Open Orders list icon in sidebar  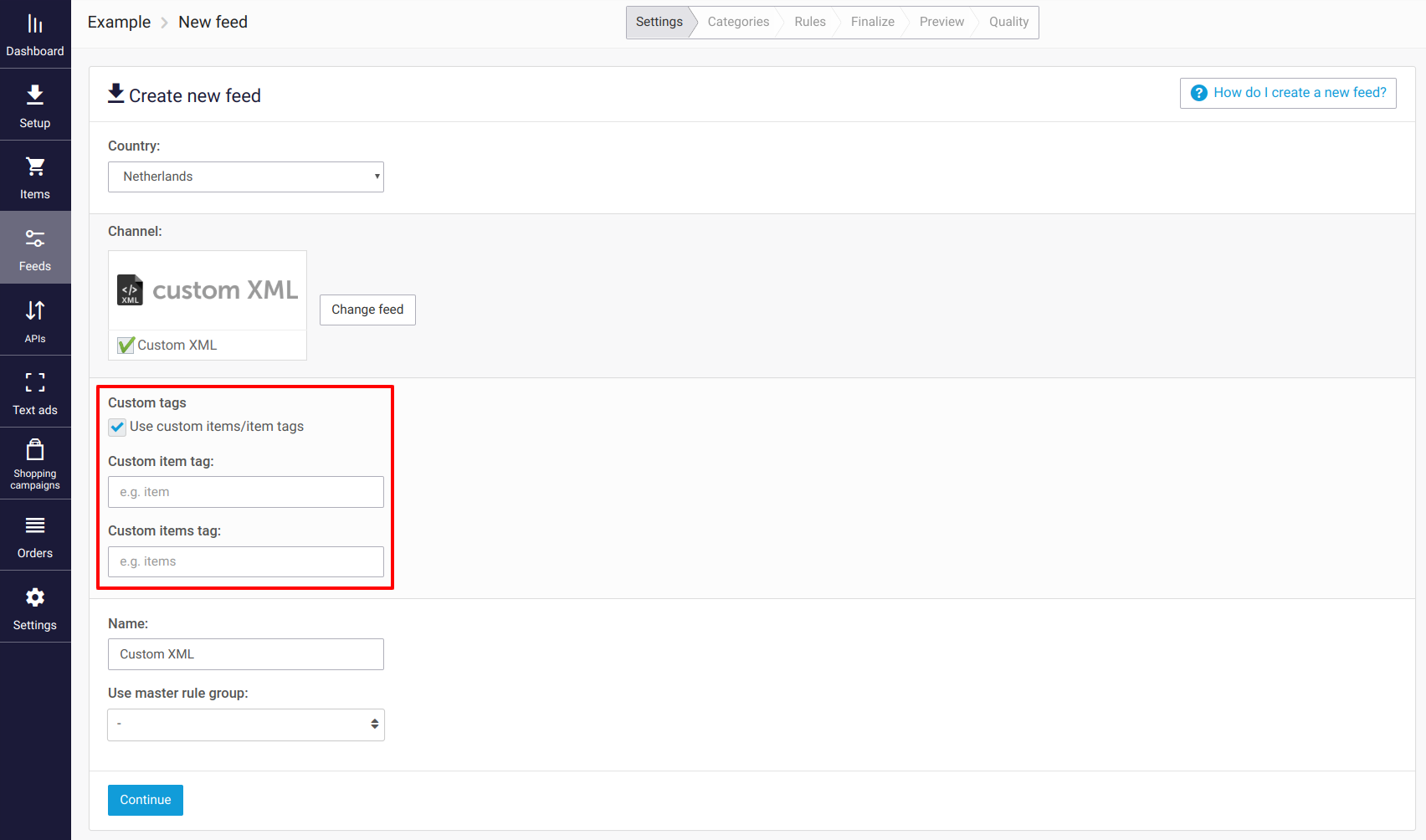pyautogui.click(x=35, y=525)
